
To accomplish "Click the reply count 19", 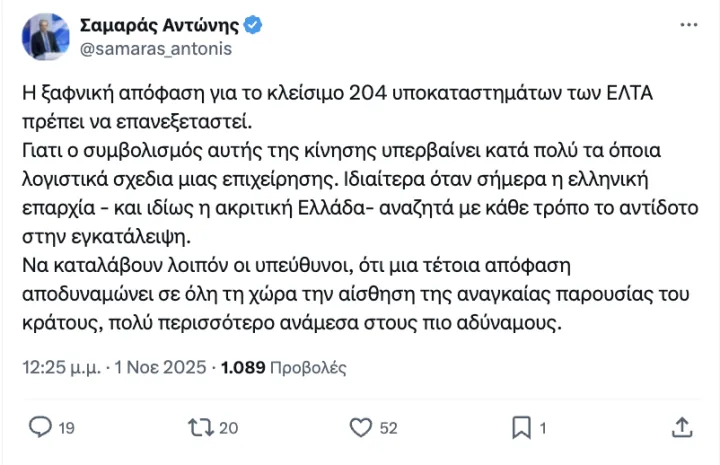I will tap(66, 428).
